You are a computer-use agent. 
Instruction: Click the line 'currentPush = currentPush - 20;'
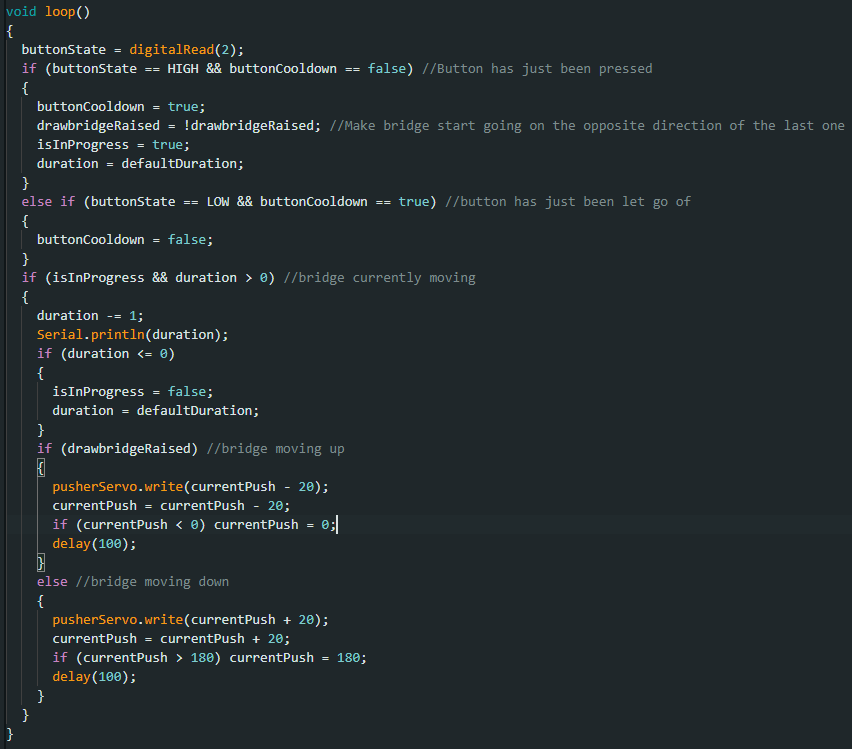171,505
